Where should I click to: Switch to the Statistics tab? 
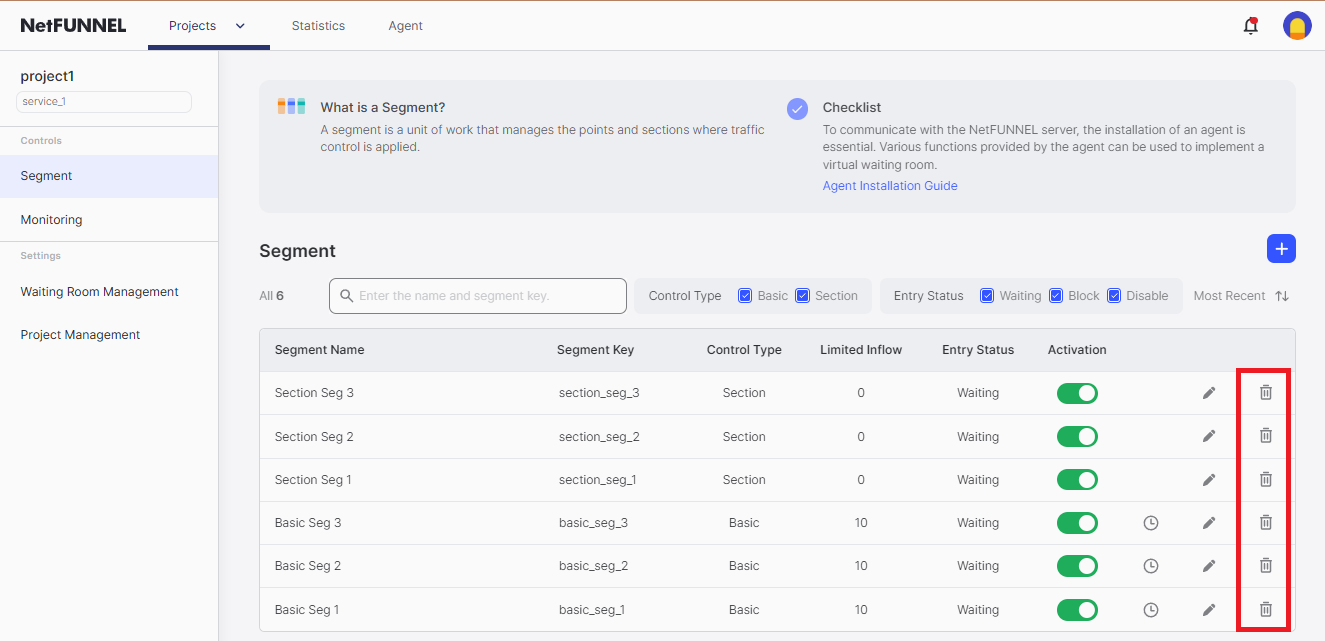click(x=318, y=26)
